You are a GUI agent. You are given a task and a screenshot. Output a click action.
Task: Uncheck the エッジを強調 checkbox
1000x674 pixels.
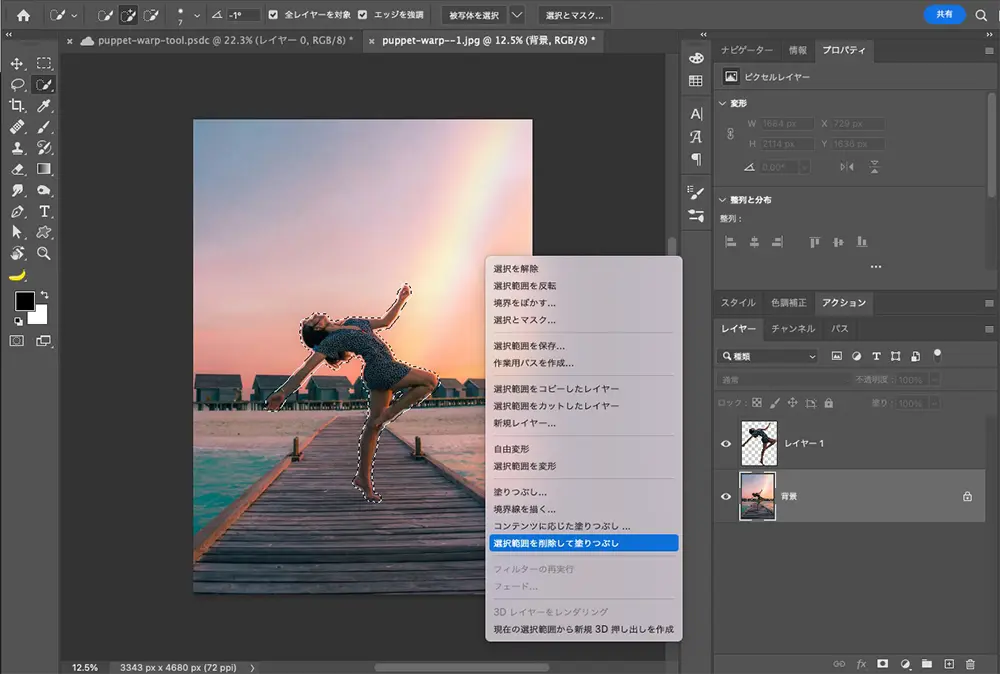click(362, 15)
